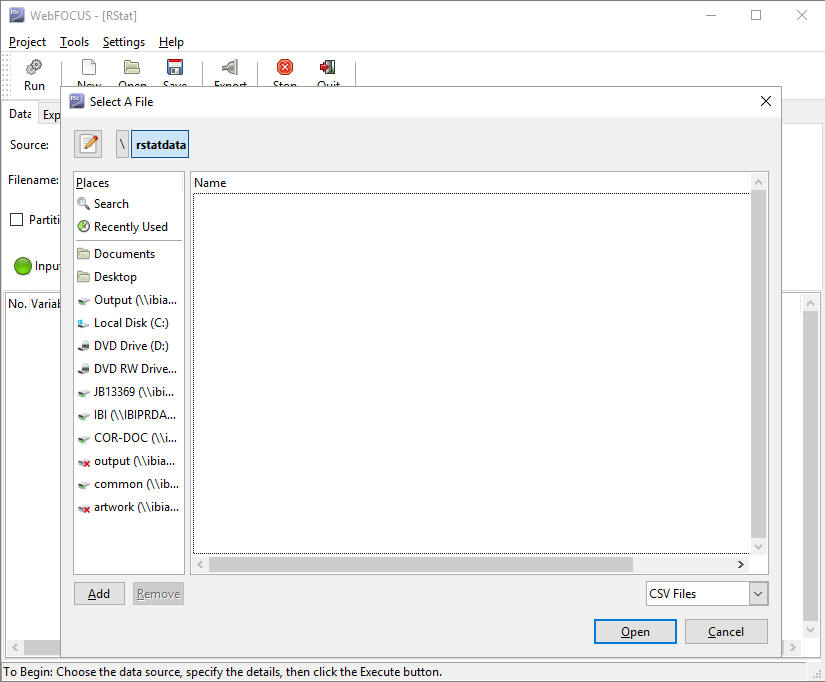Open the Tools menu
This screenshot has width=825, height=682.
coord(74,42)
